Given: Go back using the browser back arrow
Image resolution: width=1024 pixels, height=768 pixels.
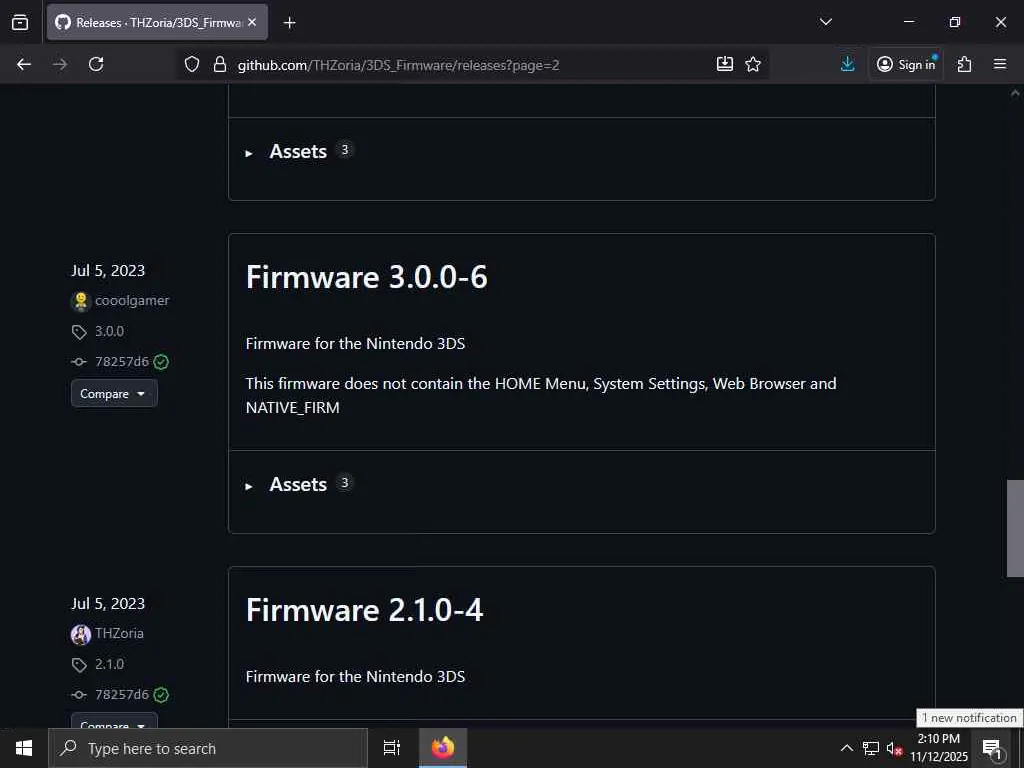Looking at the screenshot, I should click(24, 64).
